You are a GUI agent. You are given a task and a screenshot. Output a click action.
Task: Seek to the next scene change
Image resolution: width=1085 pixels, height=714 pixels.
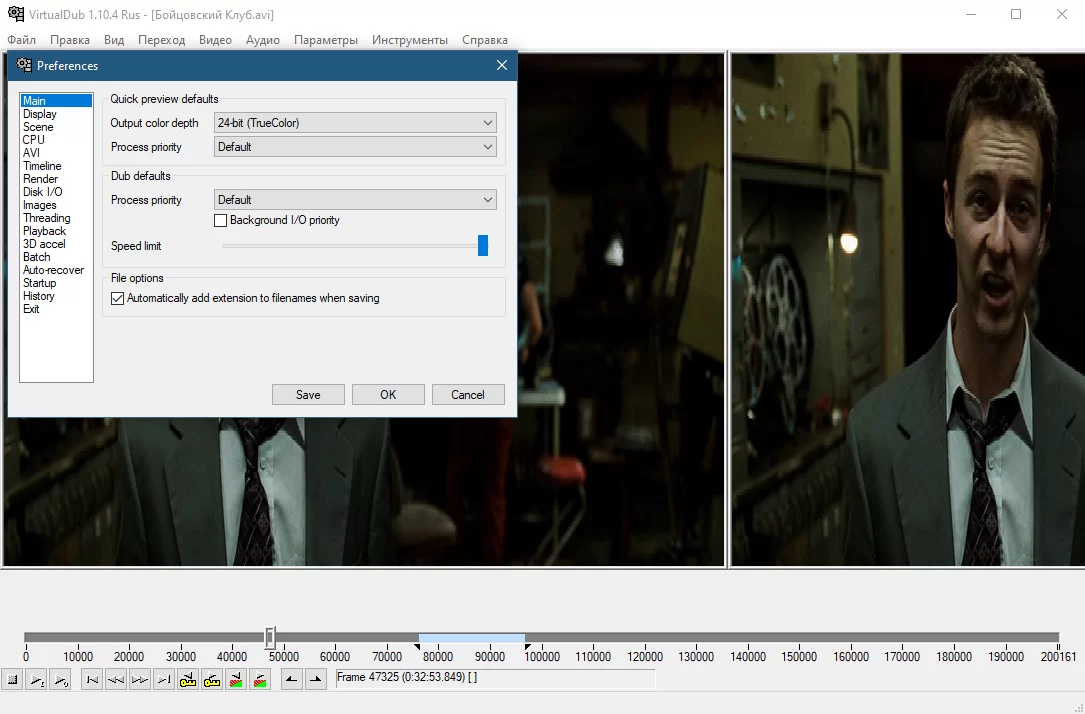260,680
